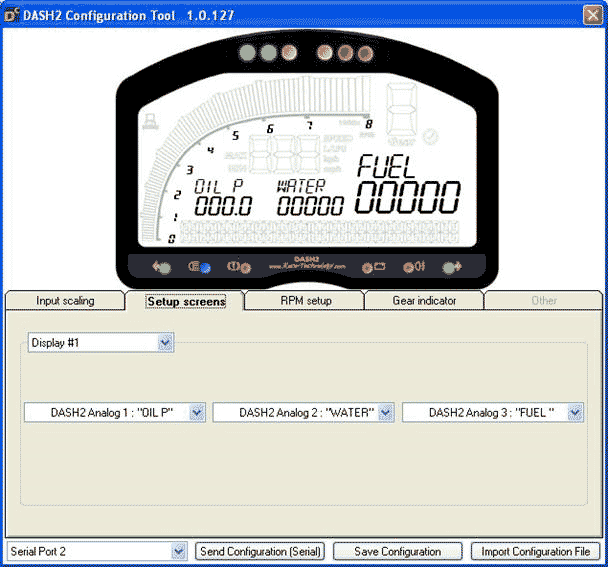Open the Display #1 dropdown
This screenshot has height=567, width=608.
coord(165,343)
